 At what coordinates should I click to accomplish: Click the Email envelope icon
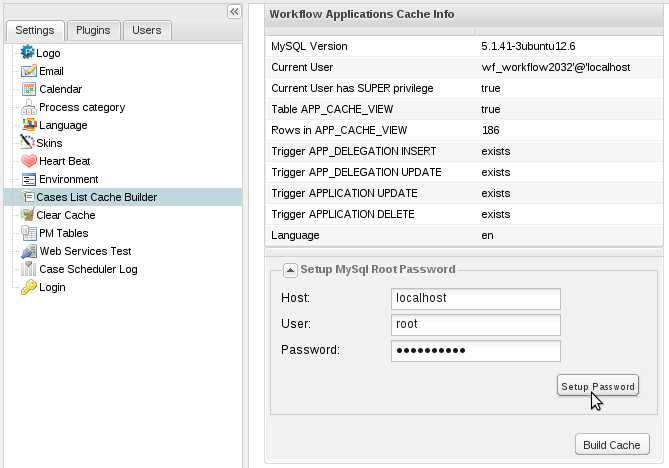[29, 71]
